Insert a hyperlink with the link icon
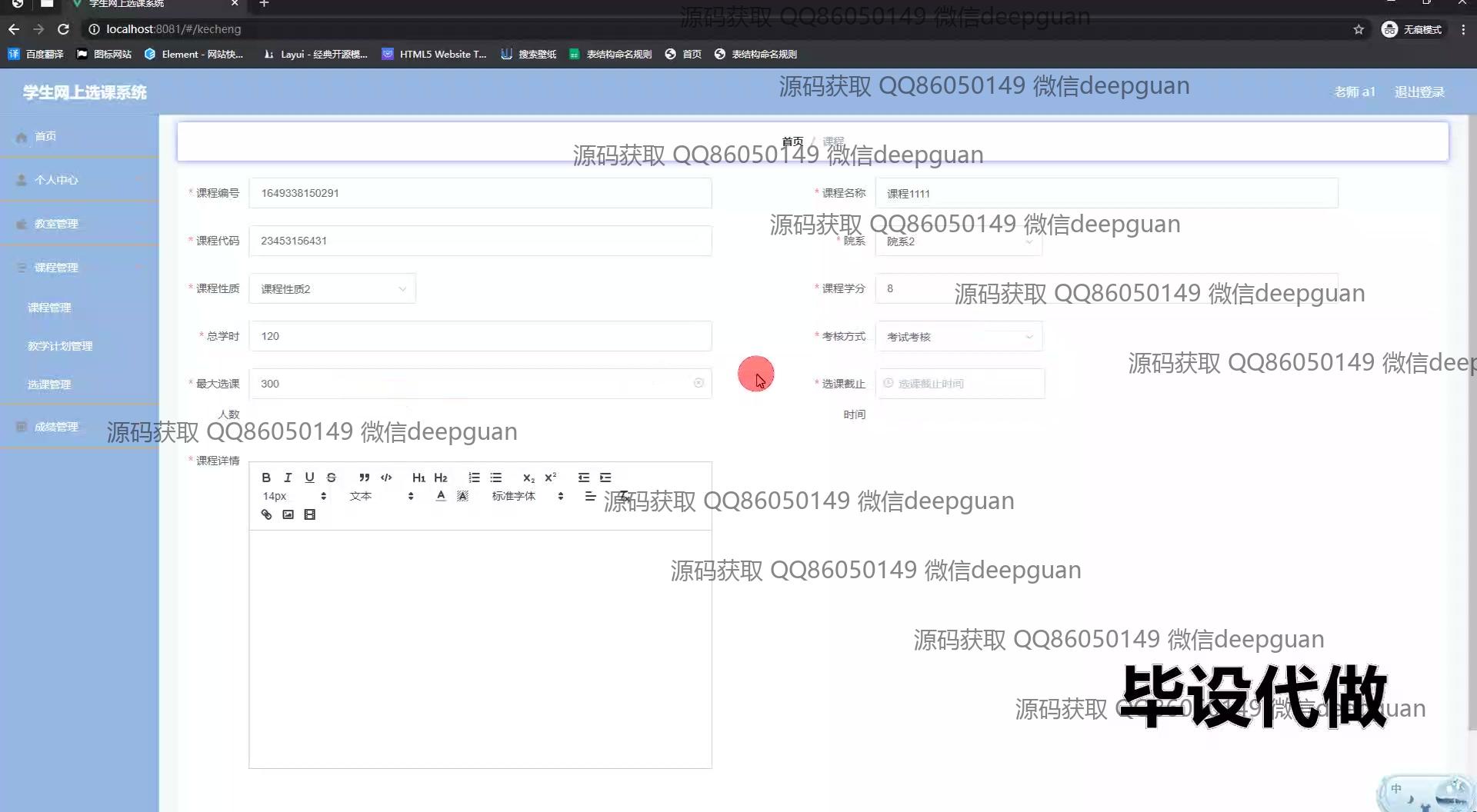The height and width of the screenshot is (812, 1477). (266, 514)
